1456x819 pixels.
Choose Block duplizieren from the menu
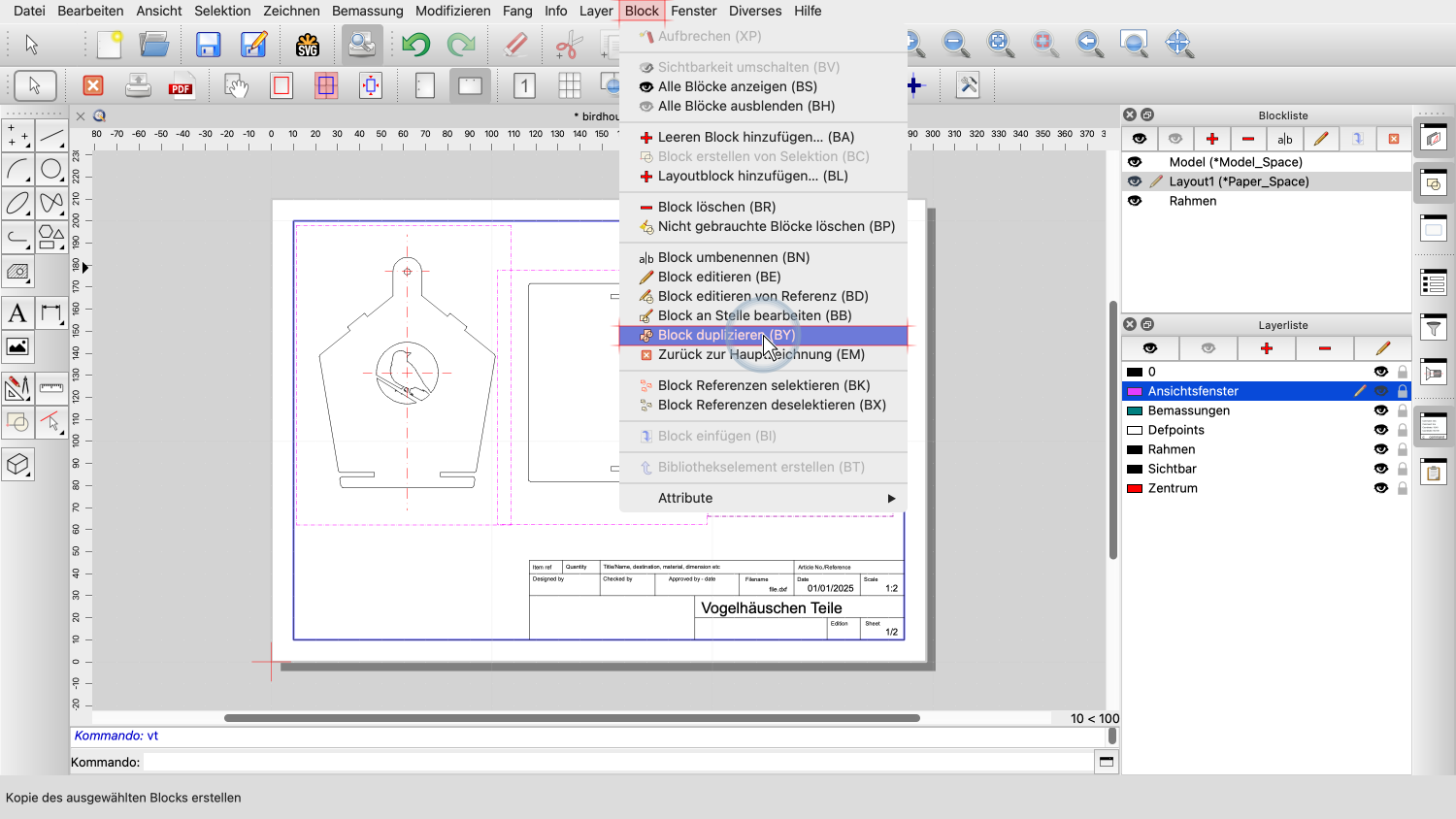coord(726,335)
